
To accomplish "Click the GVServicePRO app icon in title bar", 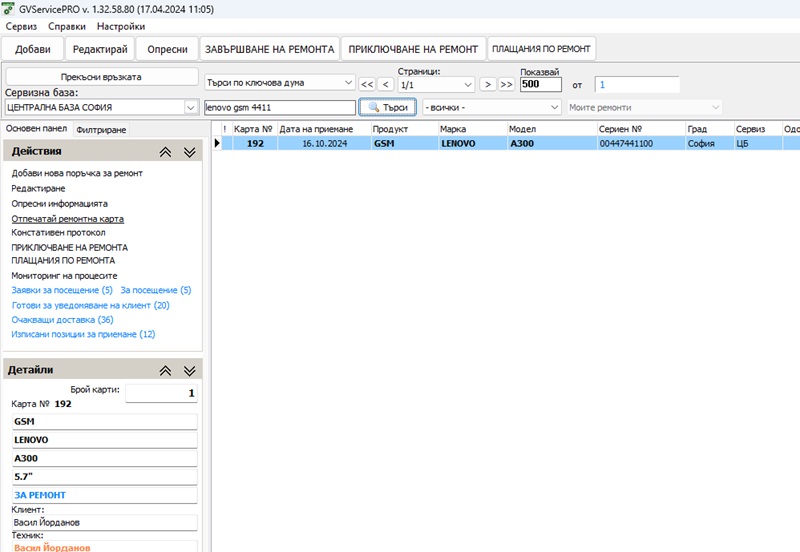I will 8,8.
